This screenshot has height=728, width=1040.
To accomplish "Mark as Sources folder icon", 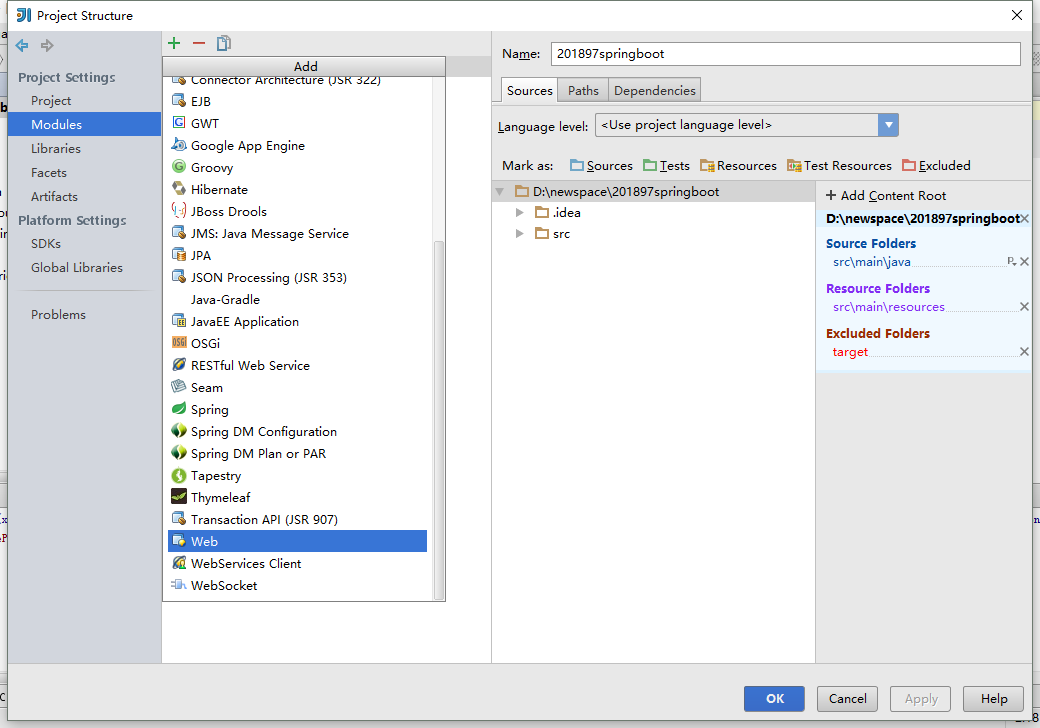I will click(x=577, y=166).
